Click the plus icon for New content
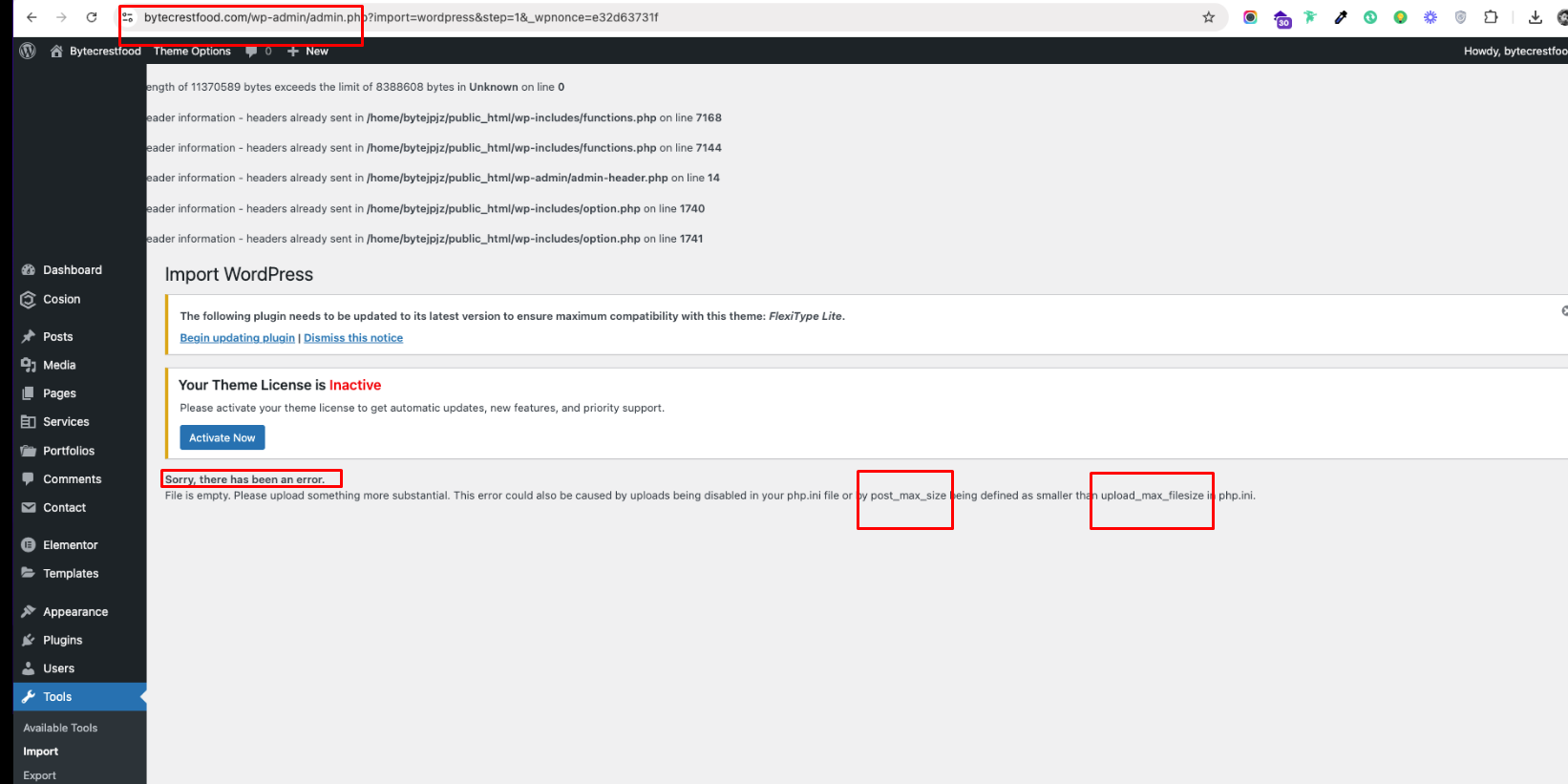1568x784 pixels. [293, 52]
